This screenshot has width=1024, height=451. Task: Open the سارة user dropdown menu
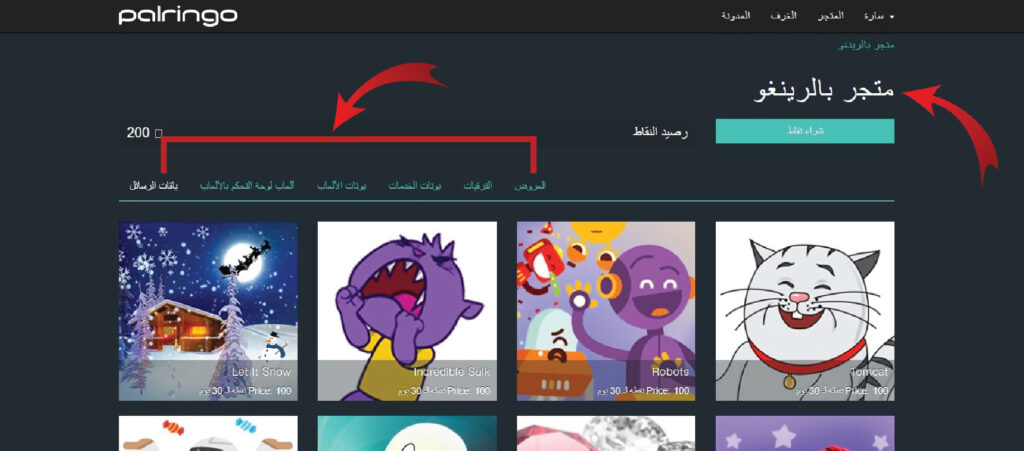pos(879,16)
